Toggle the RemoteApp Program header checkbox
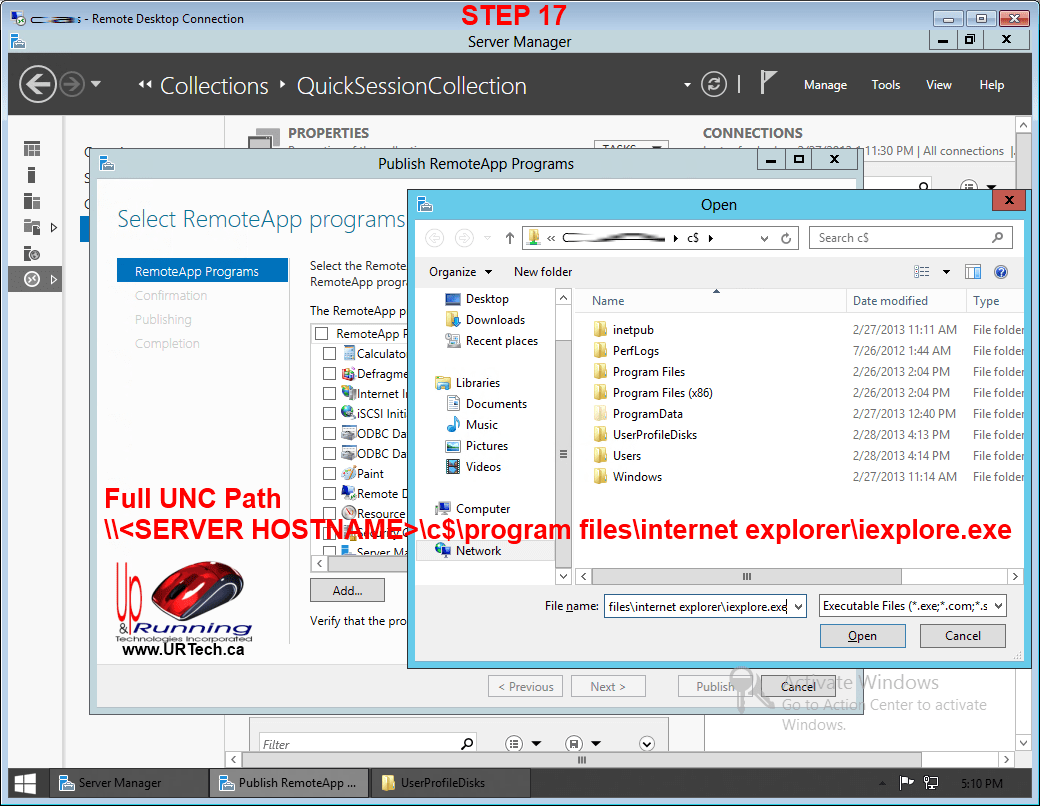This screenshot has height=806, width=1040. [321, 334]
